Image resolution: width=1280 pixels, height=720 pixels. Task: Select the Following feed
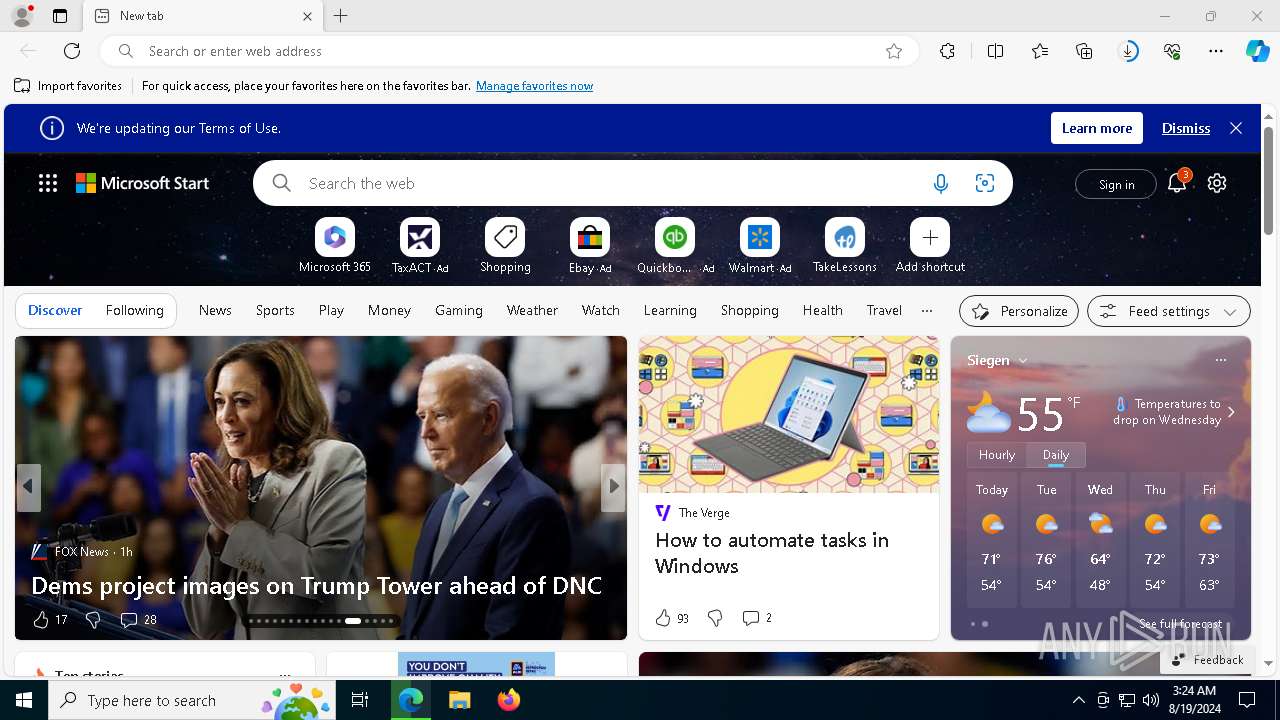[134, 311]
